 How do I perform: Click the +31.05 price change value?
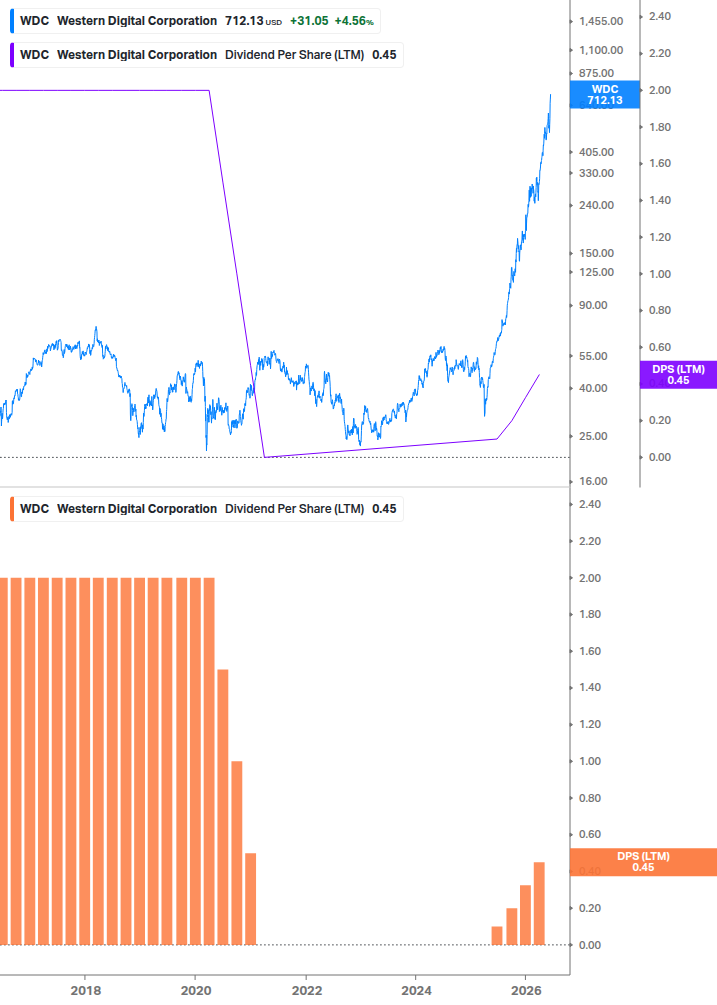(309, 21)
